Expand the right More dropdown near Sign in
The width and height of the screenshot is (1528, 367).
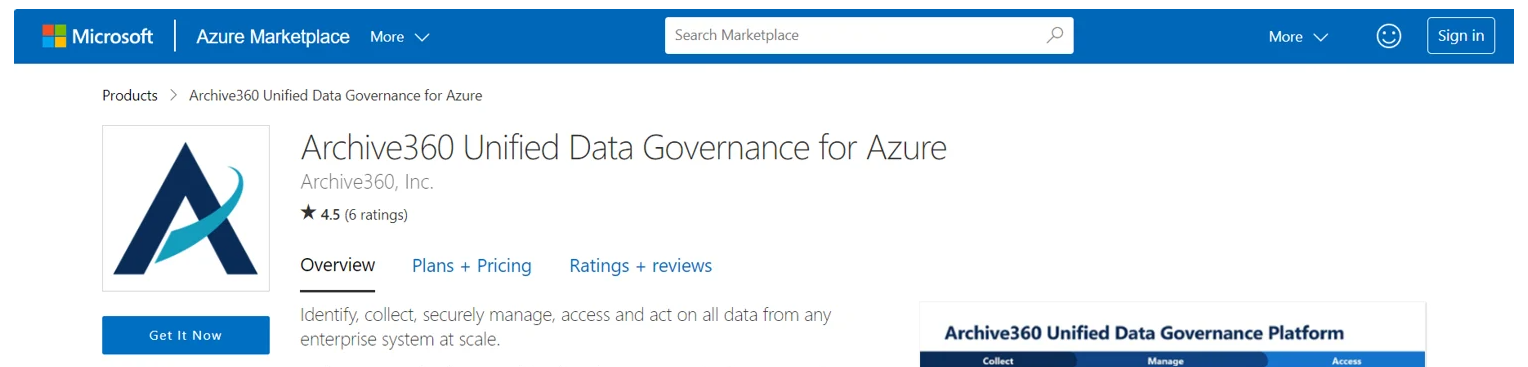[x=1298, y=37]
